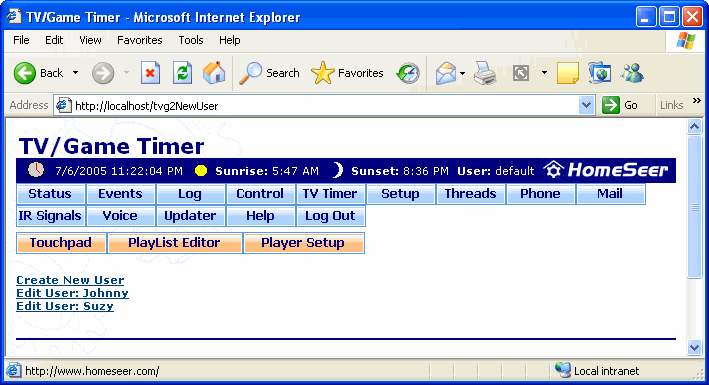Open Messenger people icon
The height and width of the screenshot is (385, 709).
click(632, 73)
